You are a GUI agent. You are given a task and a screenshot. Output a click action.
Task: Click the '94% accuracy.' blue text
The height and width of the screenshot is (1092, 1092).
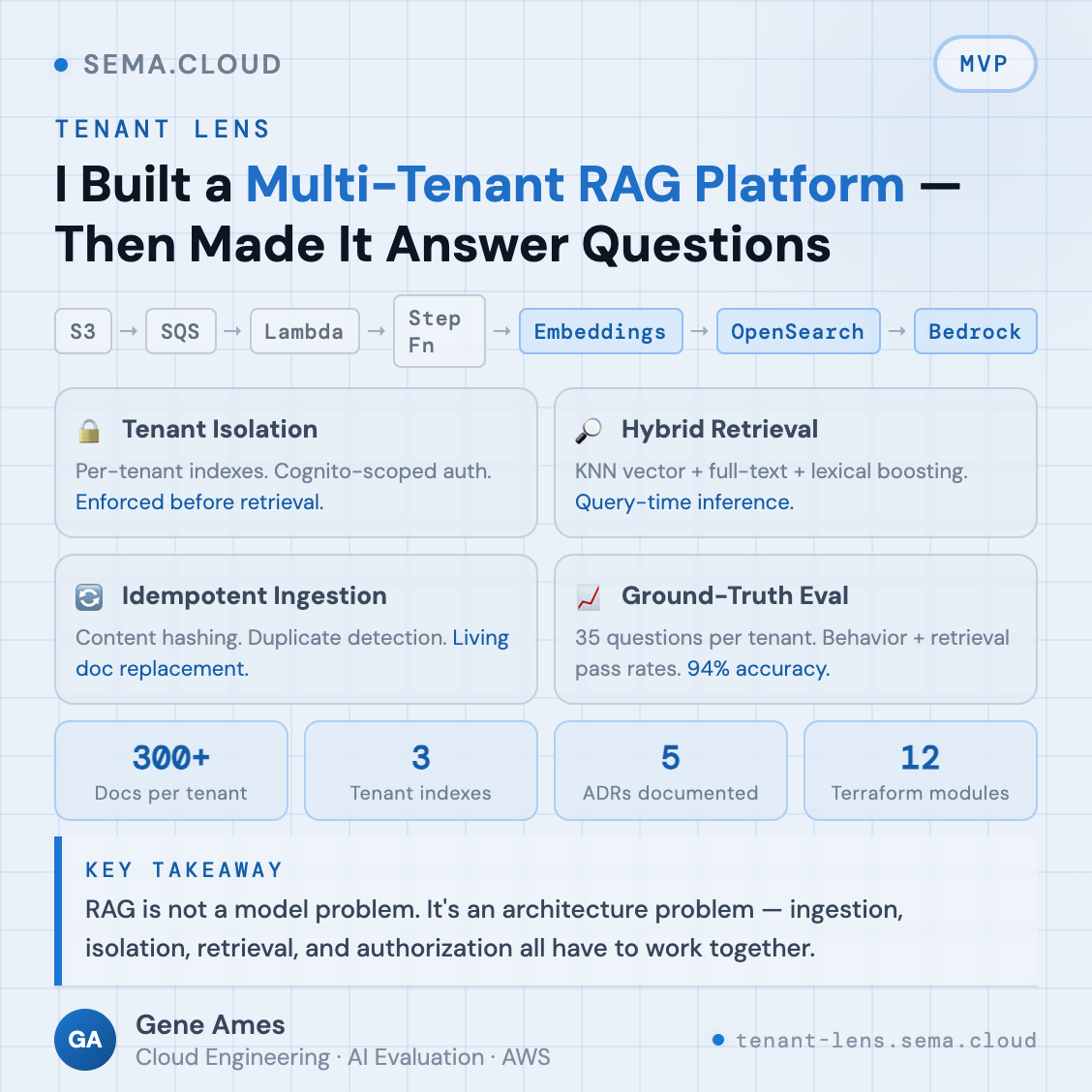coord(758,669)
